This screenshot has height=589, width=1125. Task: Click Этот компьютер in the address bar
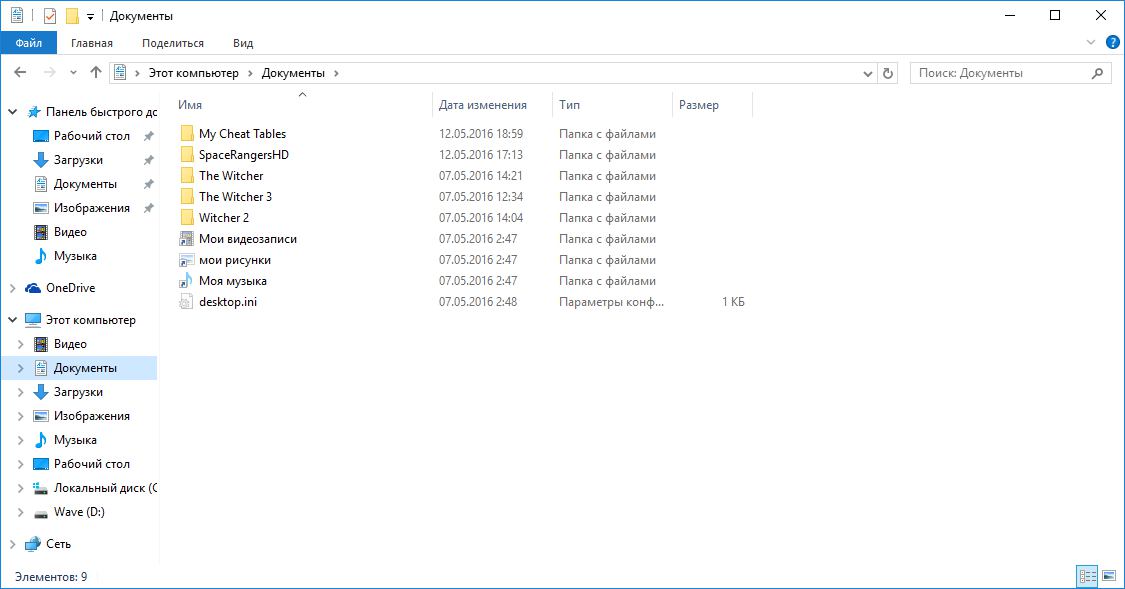tap(194, 73)
